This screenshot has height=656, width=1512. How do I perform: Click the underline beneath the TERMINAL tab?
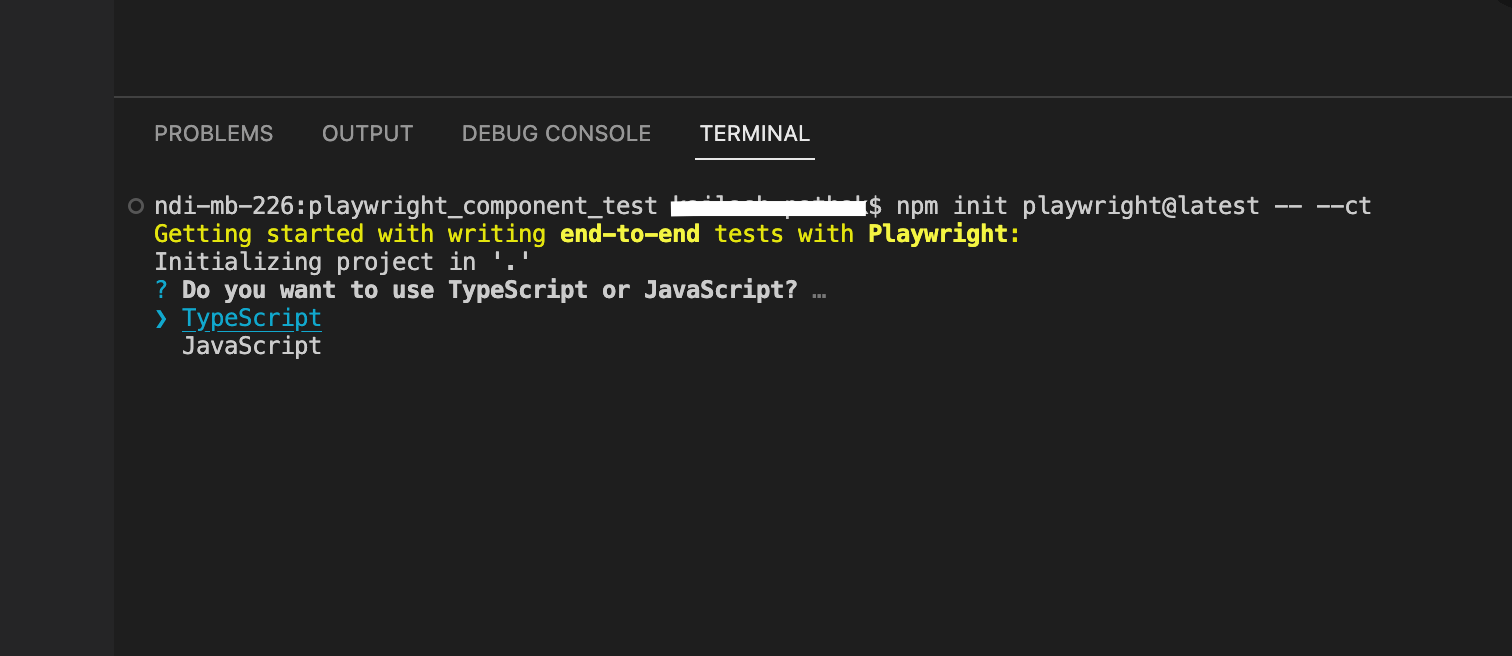tap(754, 158)
